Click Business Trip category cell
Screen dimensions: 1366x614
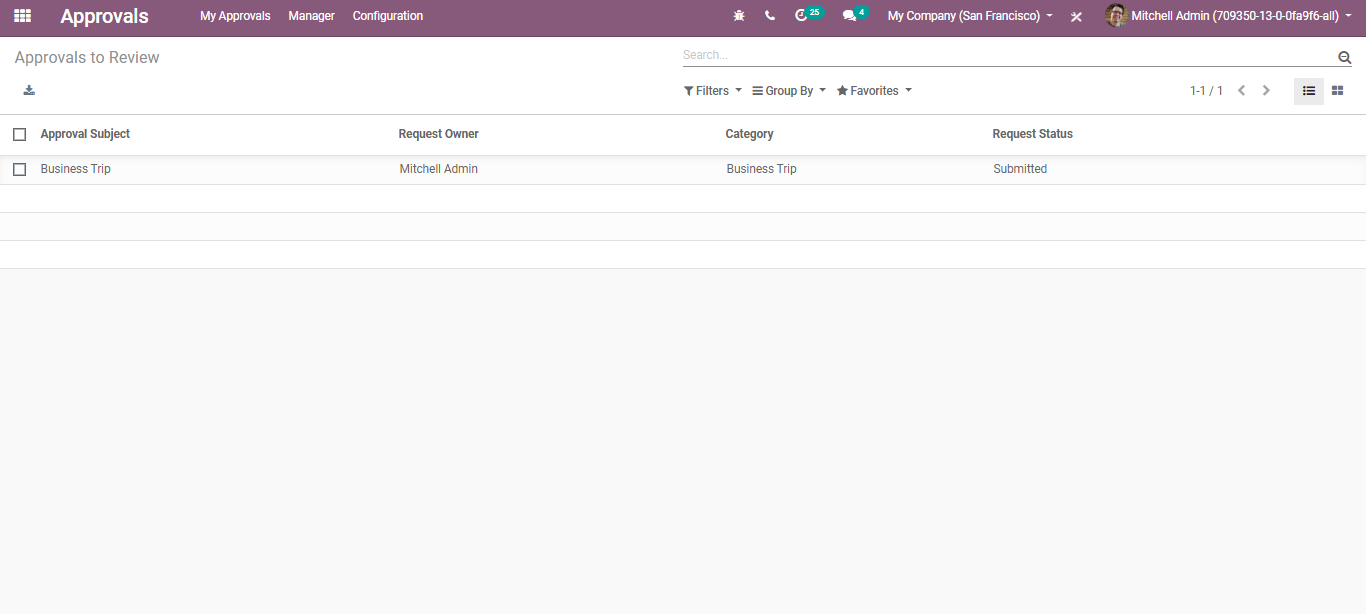click(x=762, y=169)
